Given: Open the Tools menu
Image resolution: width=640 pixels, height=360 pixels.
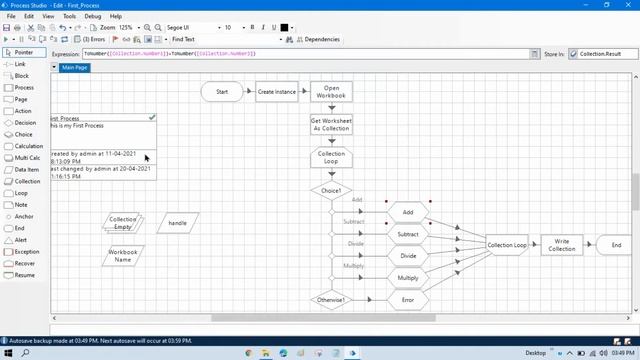Looking at the screenshot, I should pyautogui.click(x=69, y=16).
